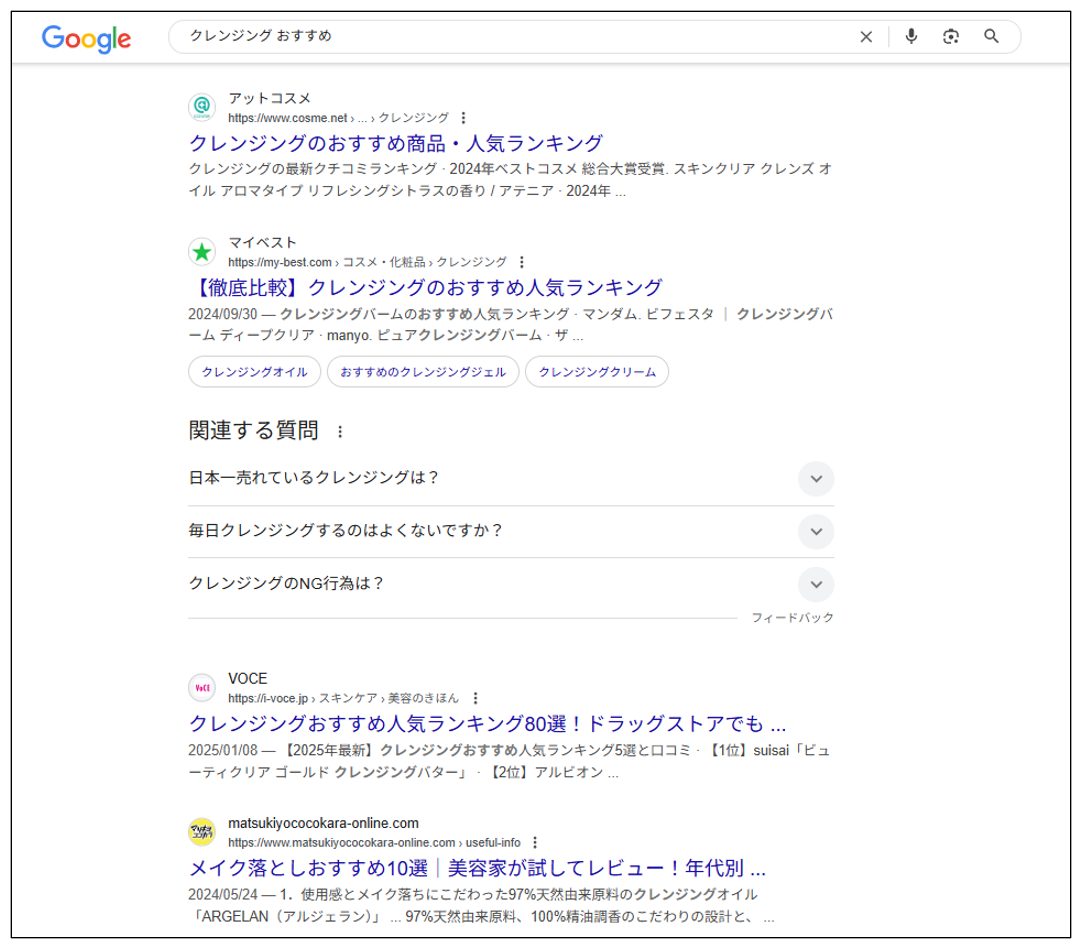This screenshot has height=946, width=1080.
Task: Click the 関連する質問 heading
Action: pos(253,431)
